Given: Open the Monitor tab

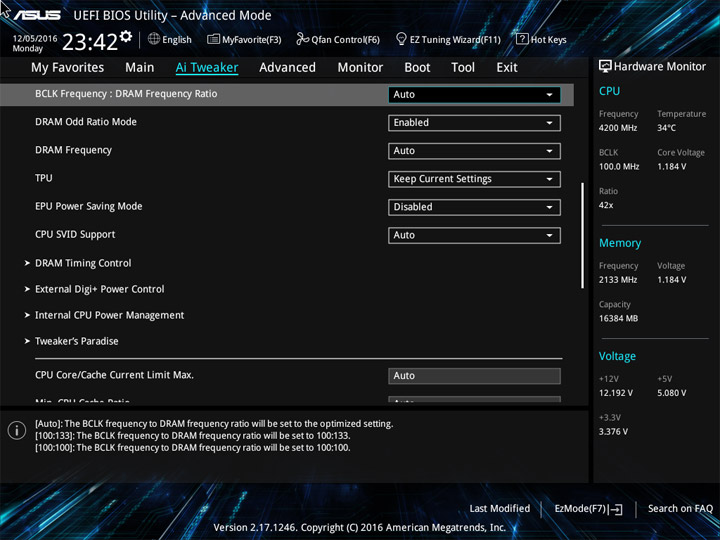Looking at the screenshot, I should click(x=360, y=68).
